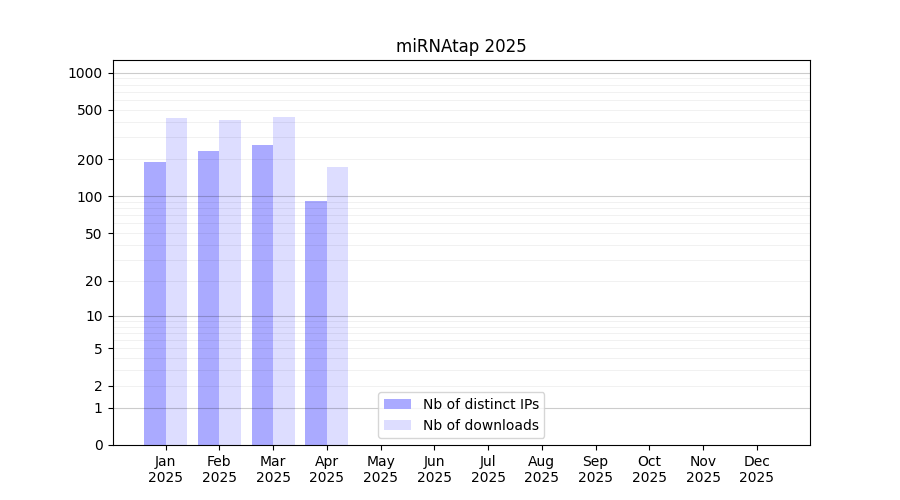Click the 100 y-axis tick label
The height and width of the screenshot is (500, 900).
[90, 197]
